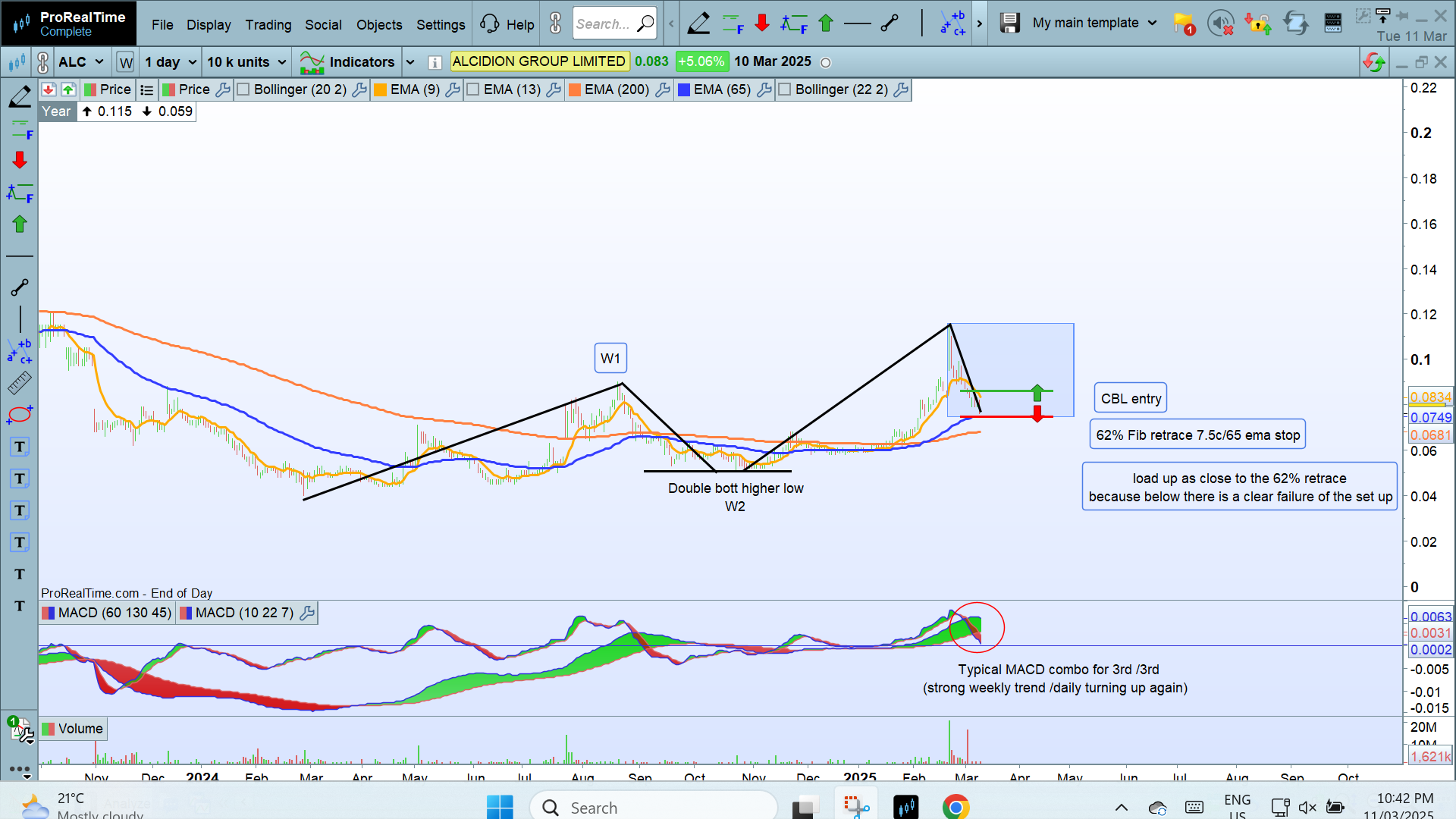1456x819 pixels.
Task: Toggle the chain link icon beside ALC
Action: point(42,62)
